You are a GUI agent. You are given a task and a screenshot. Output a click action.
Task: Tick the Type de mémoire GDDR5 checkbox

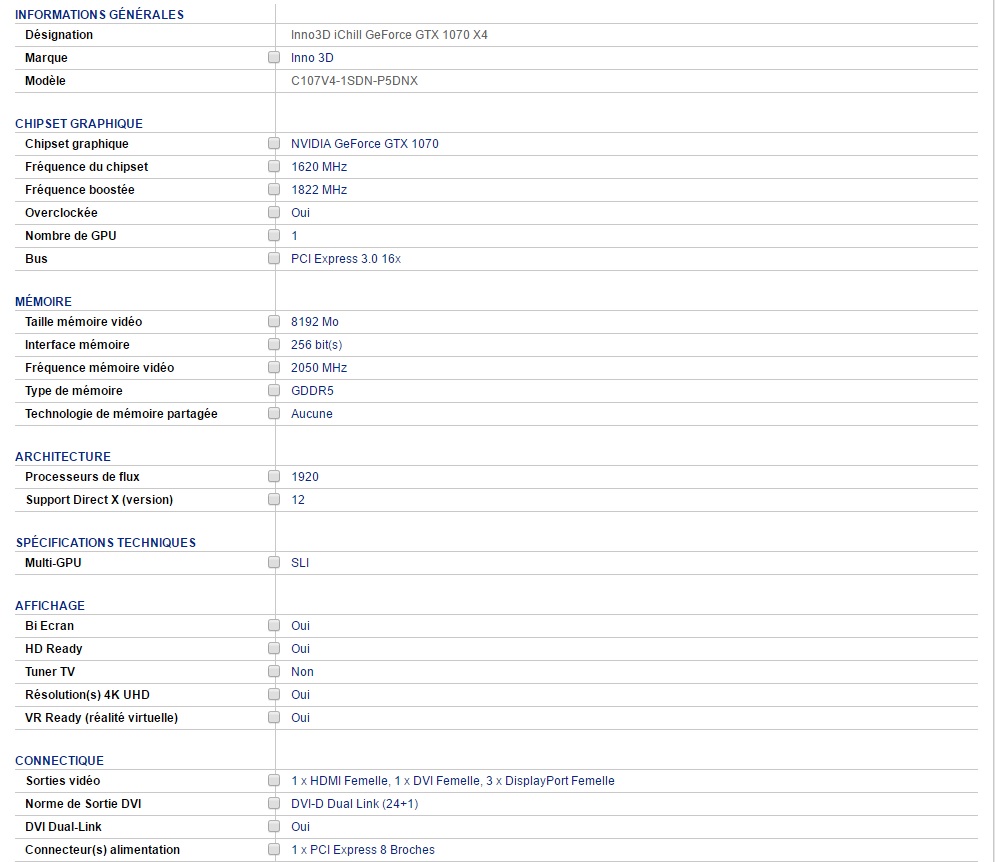point(274,391)
